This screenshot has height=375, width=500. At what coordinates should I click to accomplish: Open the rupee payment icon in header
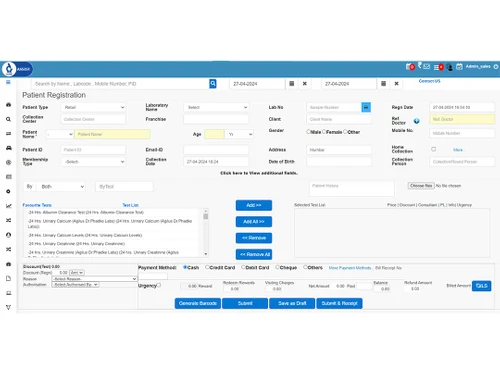(420, 65)
